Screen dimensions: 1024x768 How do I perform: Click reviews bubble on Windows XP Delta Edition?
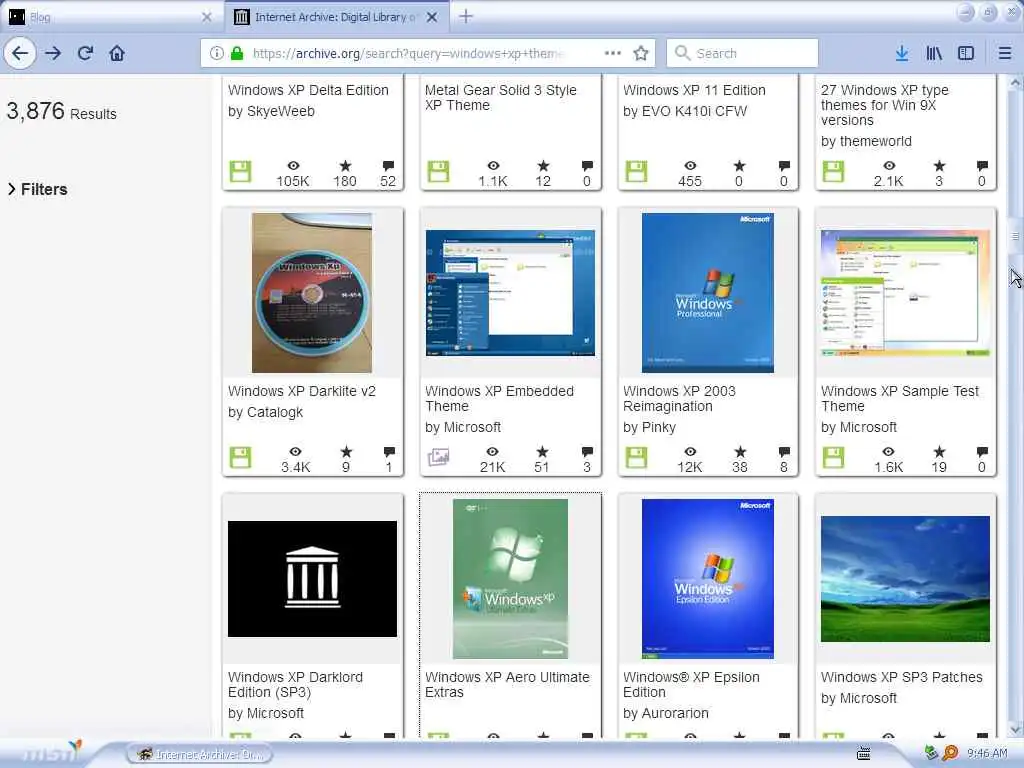389,166
